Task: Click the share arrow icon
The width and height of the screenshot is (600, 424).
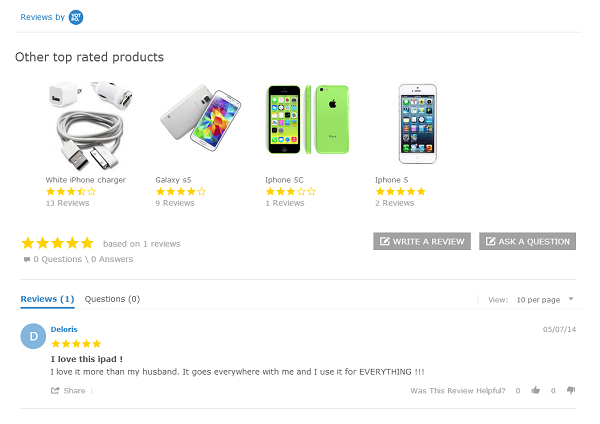Action: [55, 390]
